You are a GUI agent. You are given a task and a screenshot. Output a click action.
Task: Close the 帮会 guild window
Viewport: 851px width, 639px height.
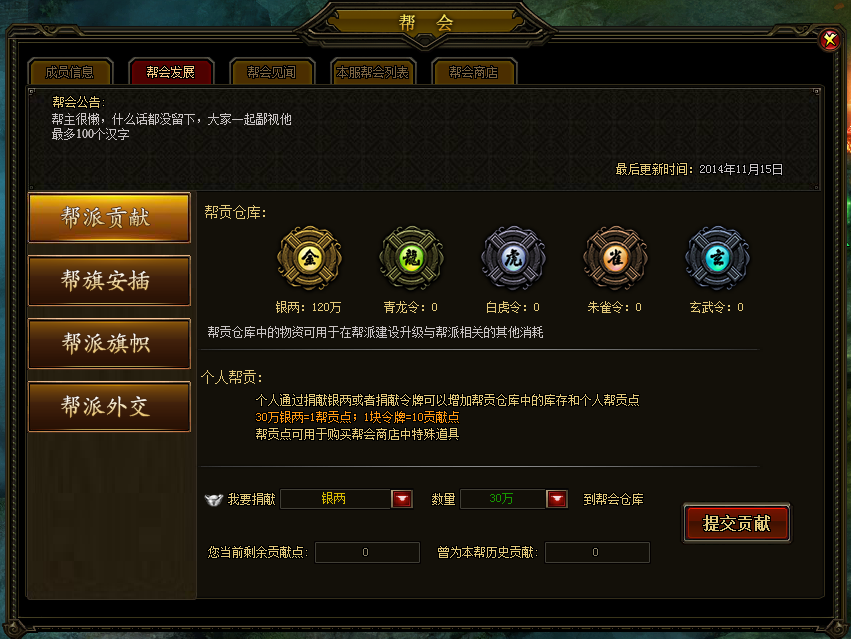[x=830, y=40]
